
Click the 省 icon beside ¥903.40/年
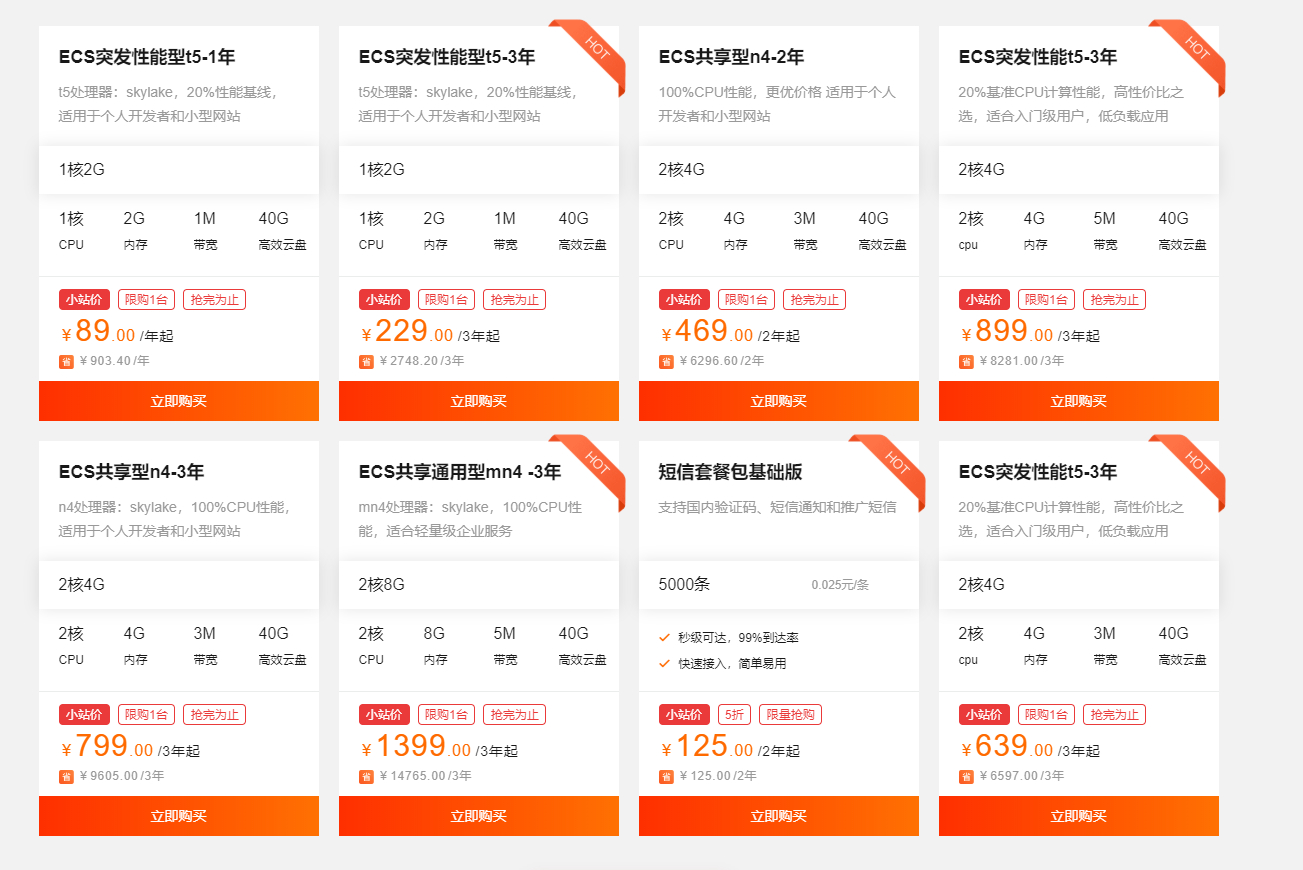click(x=66, y=362)
